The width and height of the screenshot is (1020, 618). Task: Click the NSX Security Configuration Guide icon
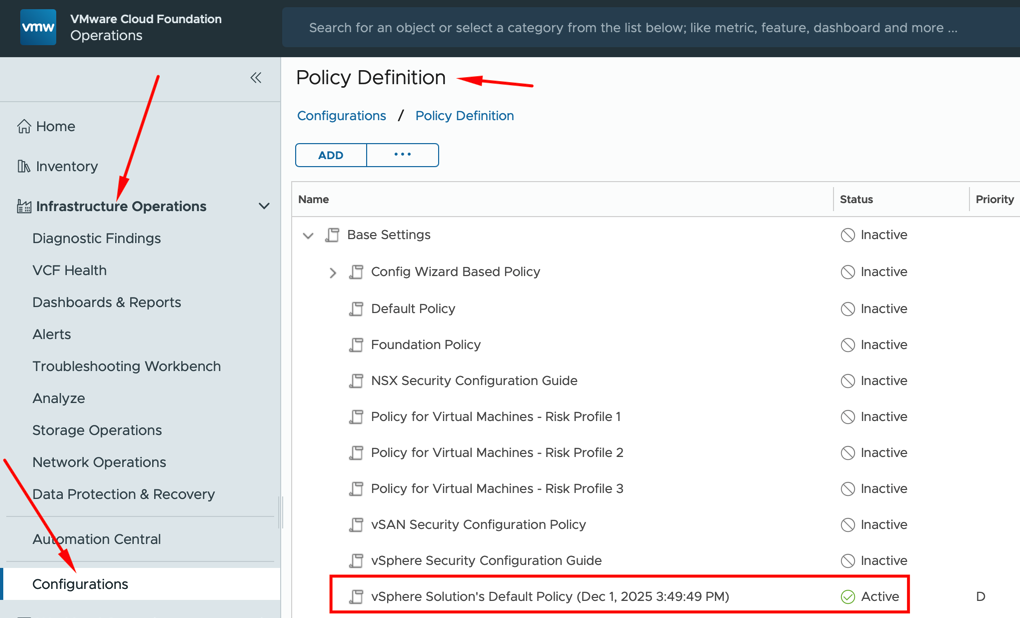coord(356,381)
